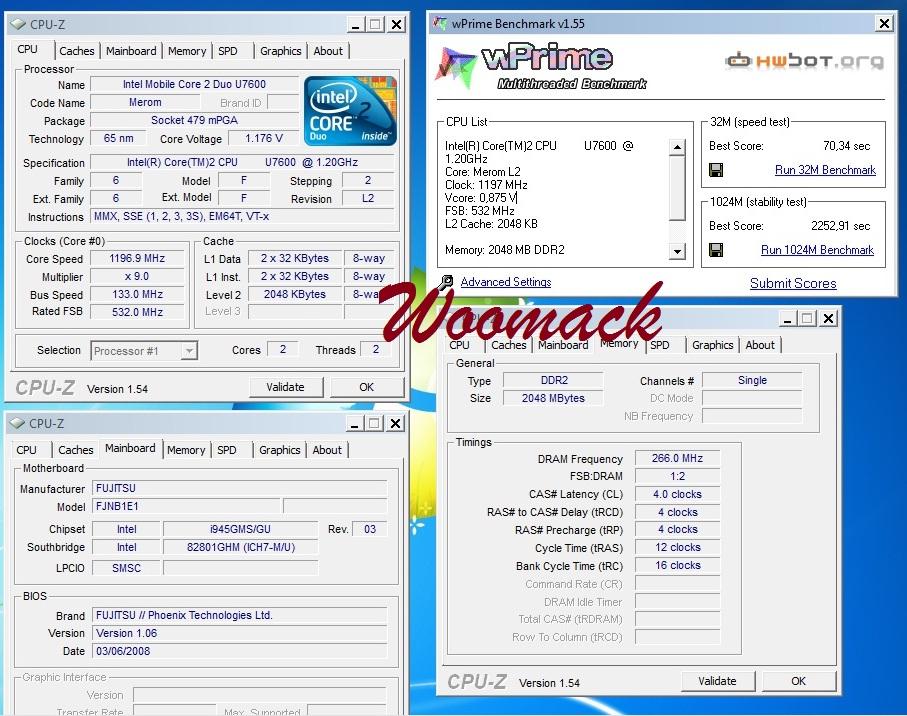Click OK in top CPU-Z window
Image resolution: width=907 pixels, height=716 pixels.
click(366, 387)
